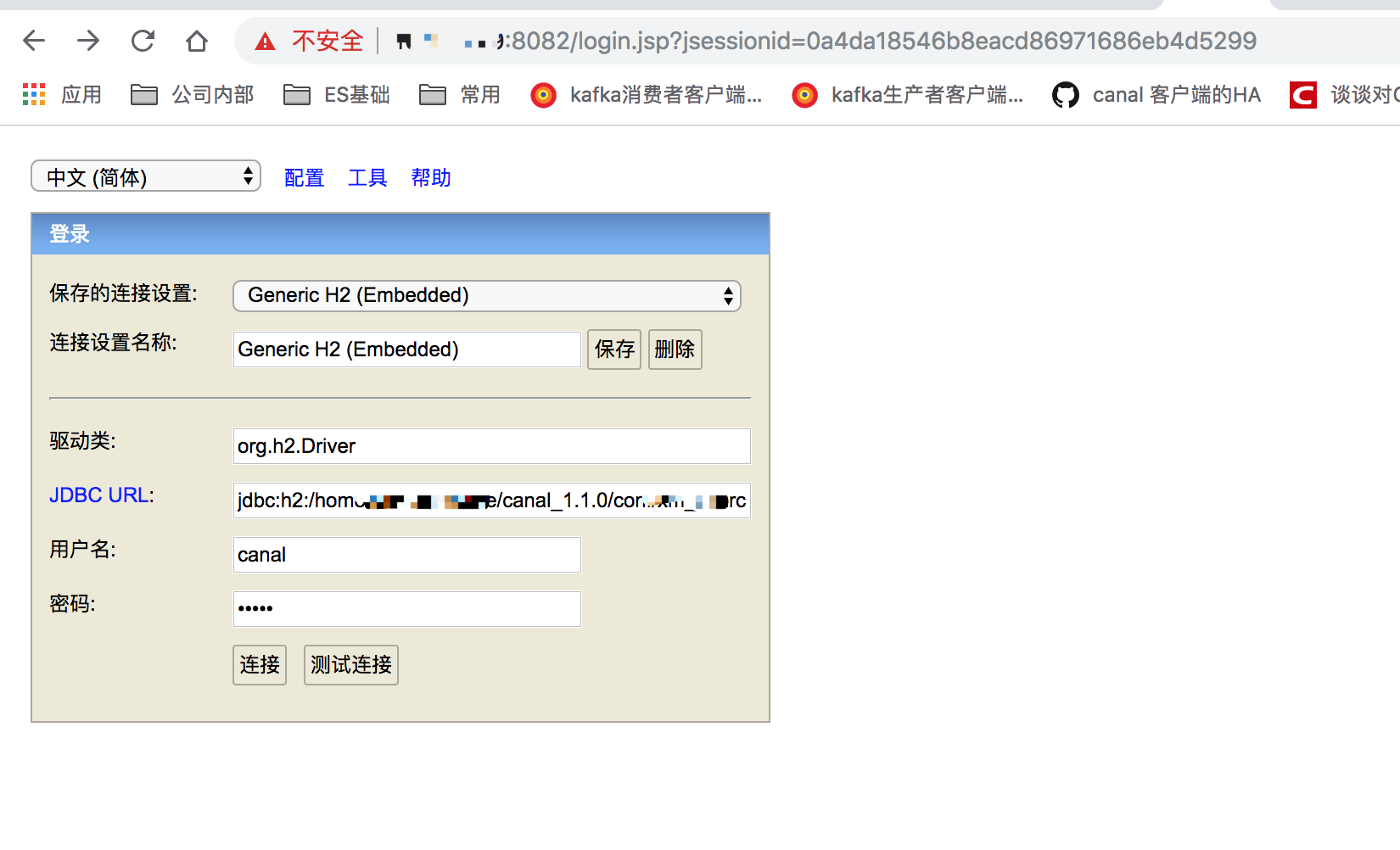1400x850 pixels.
Task: Reload the current page
Action: [142, 40]
